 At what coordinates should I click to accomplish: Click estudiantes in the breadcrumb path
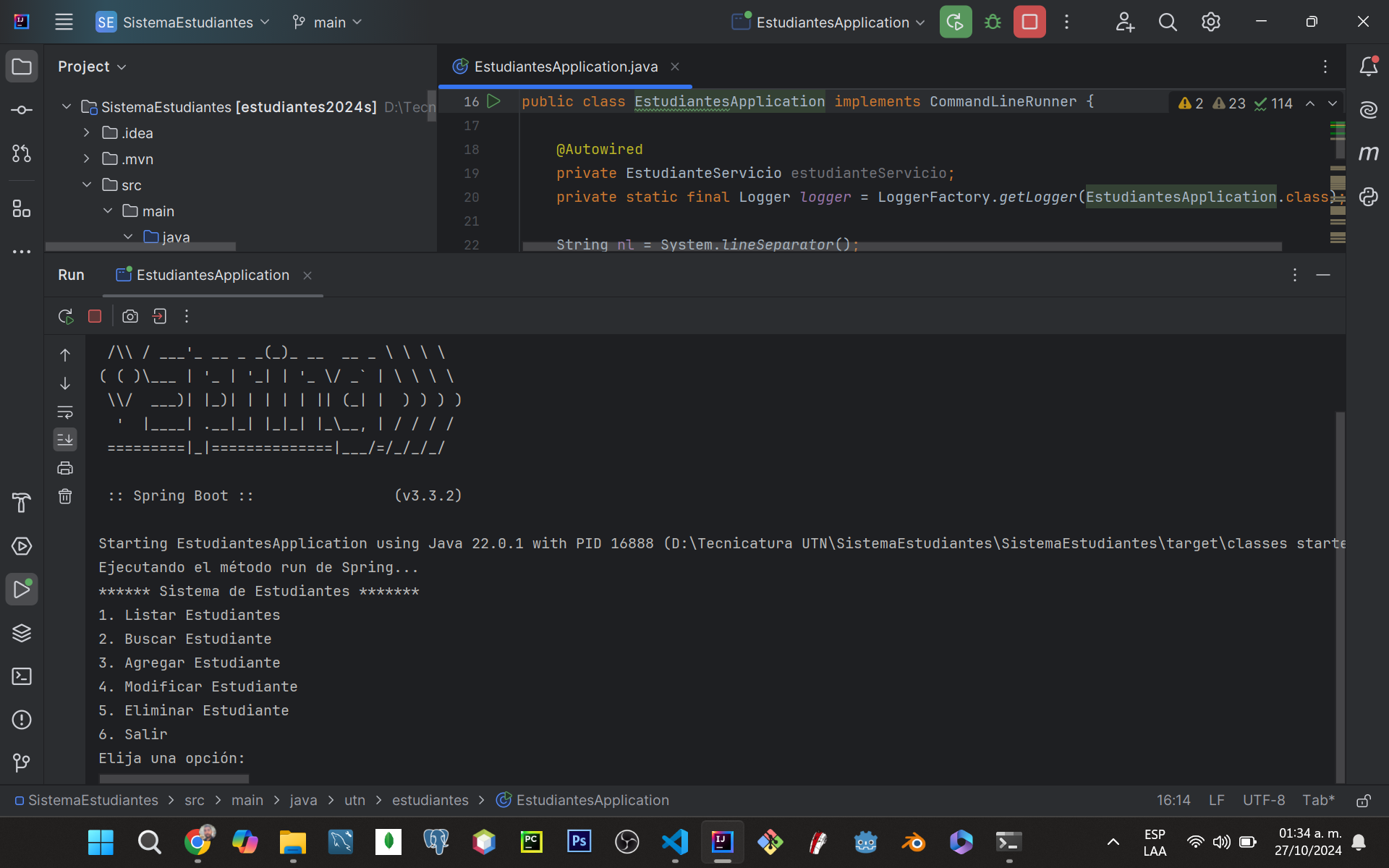coord(430,800)
